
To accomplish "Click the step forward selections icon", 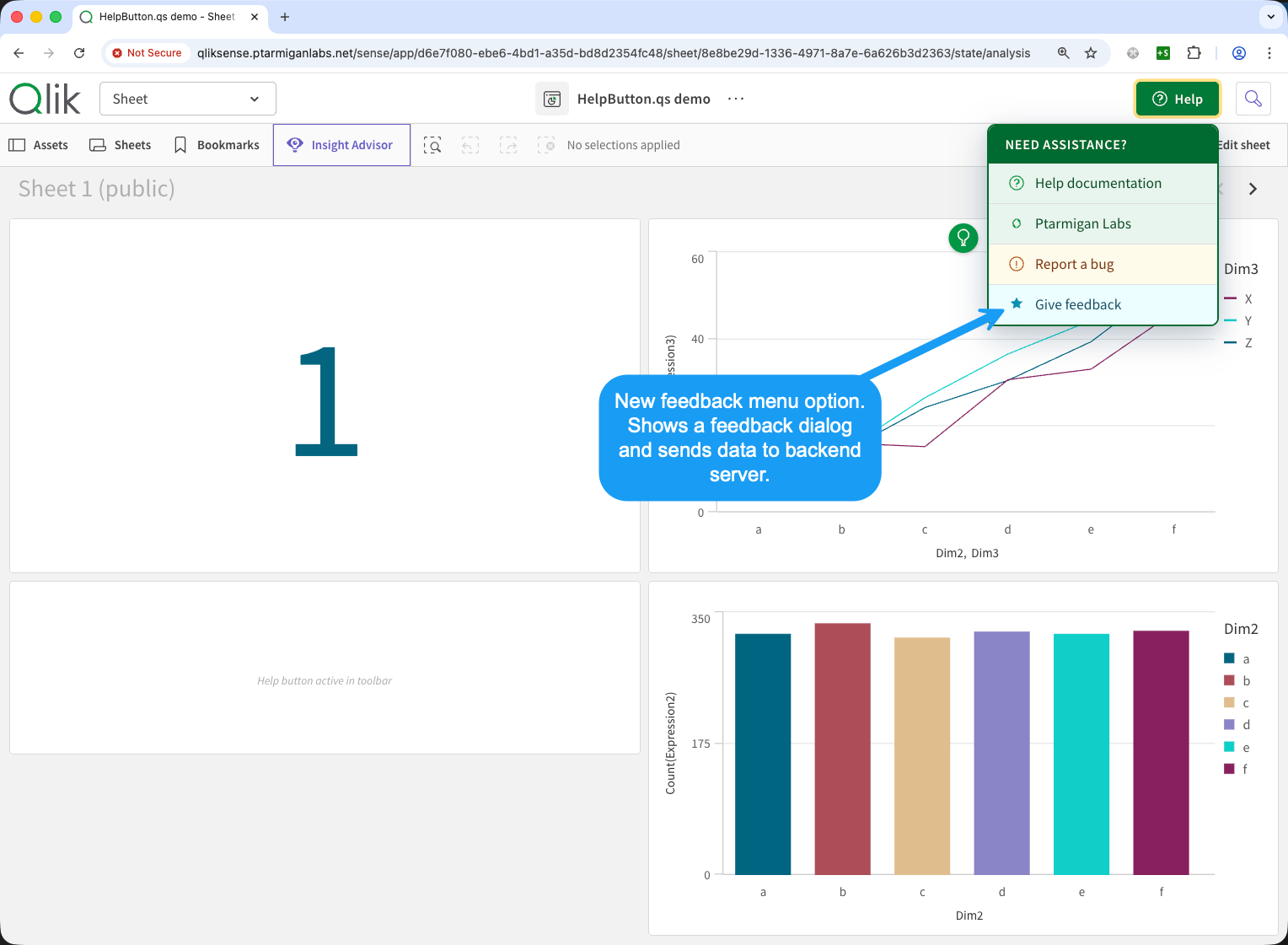I will 508,145.
